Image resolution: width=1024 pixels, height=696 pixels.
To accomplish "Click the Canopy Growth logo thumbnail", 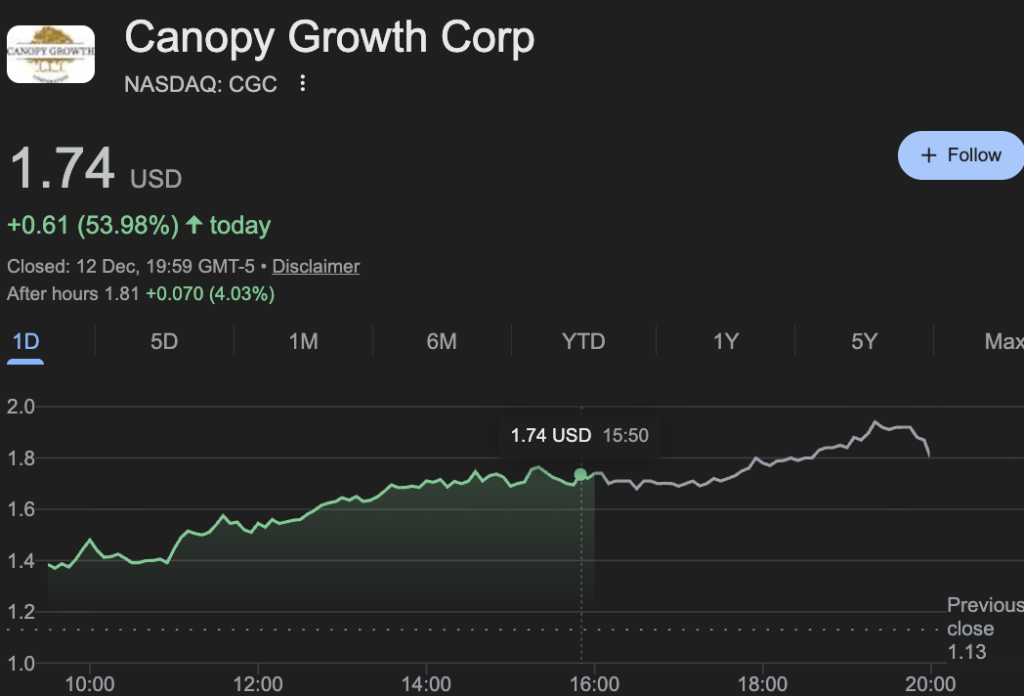I will point(50,54).
